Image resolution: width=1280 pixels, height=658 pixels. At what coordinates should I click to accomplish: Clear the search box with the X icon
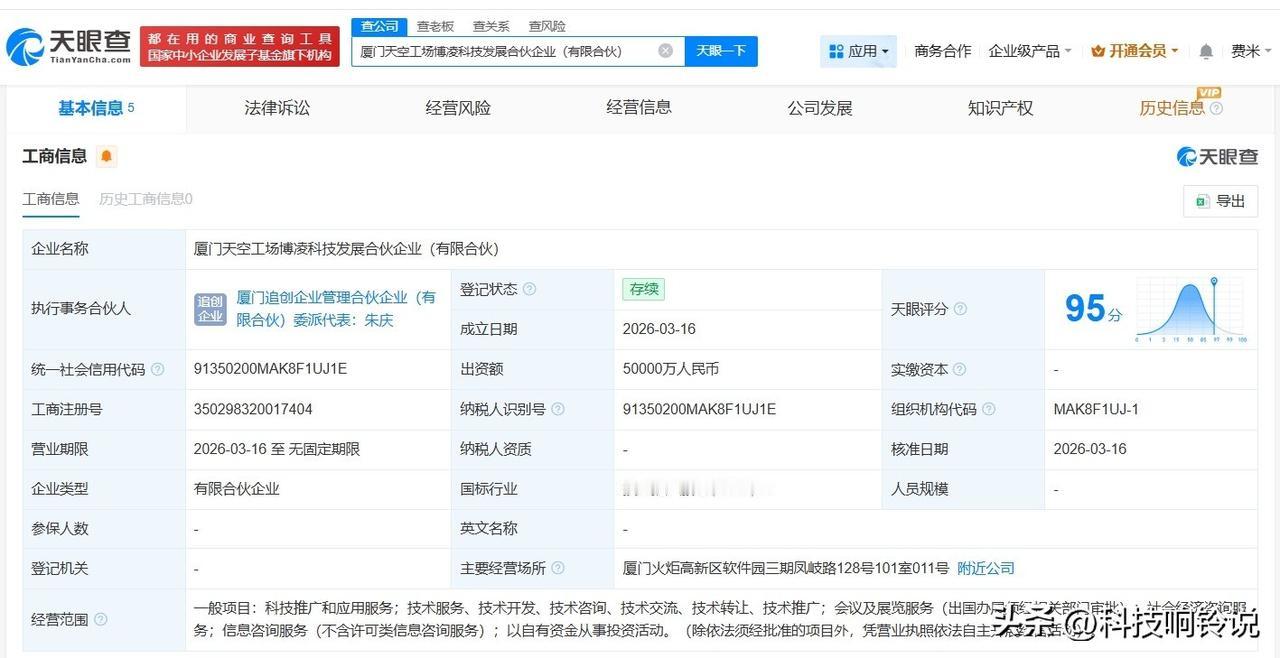[x=665, y=50]
